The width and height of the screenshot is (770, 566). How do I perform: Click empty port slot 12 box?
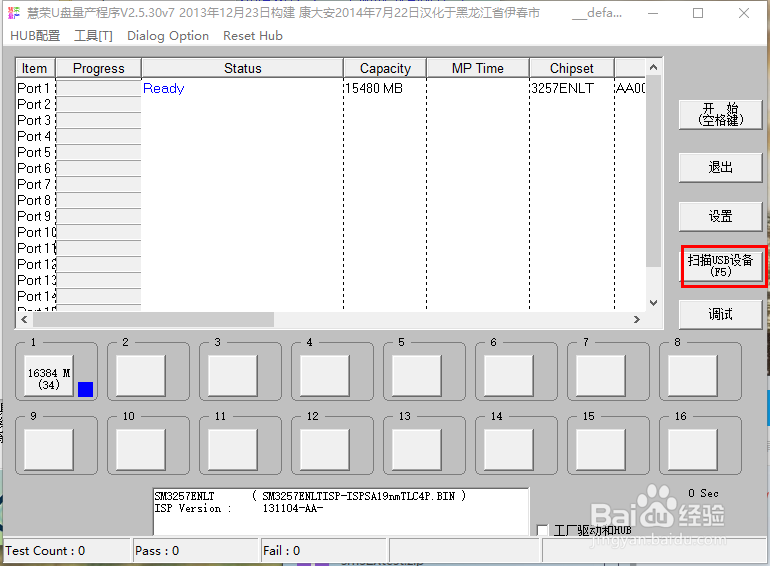[x=325, y=449]
